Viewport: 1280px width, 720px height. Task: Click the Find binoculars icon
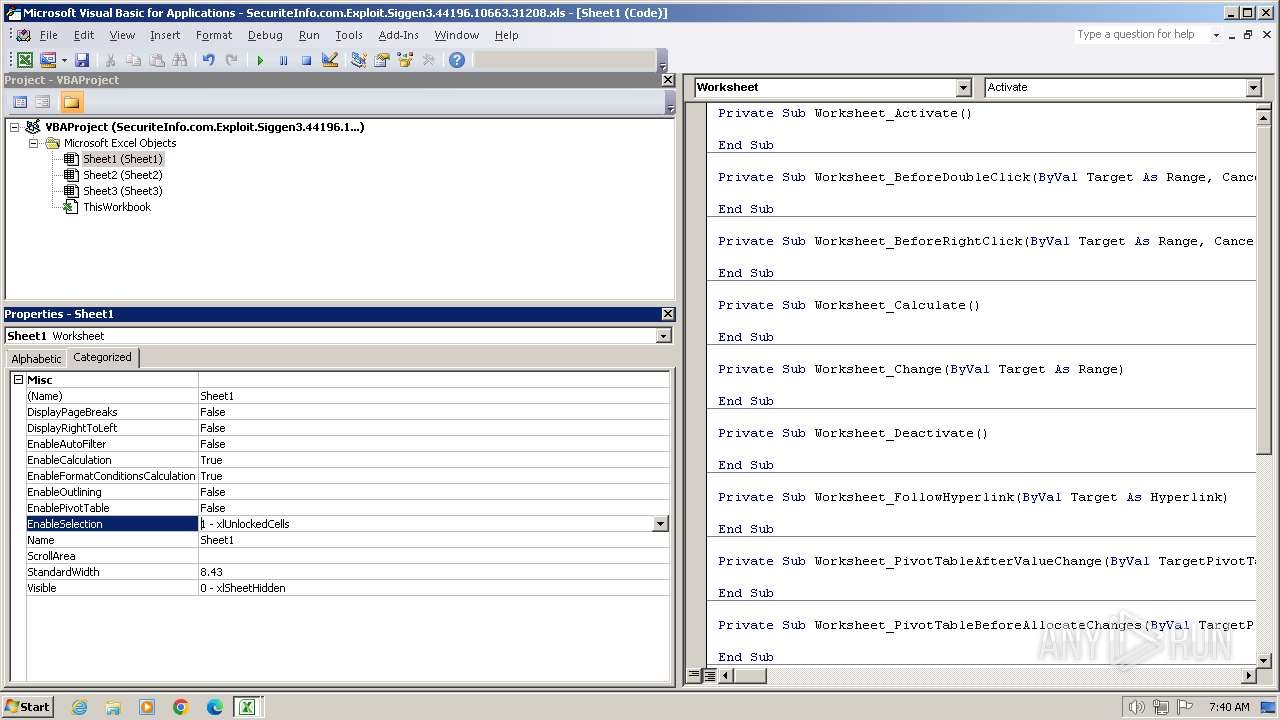point(179,60)
